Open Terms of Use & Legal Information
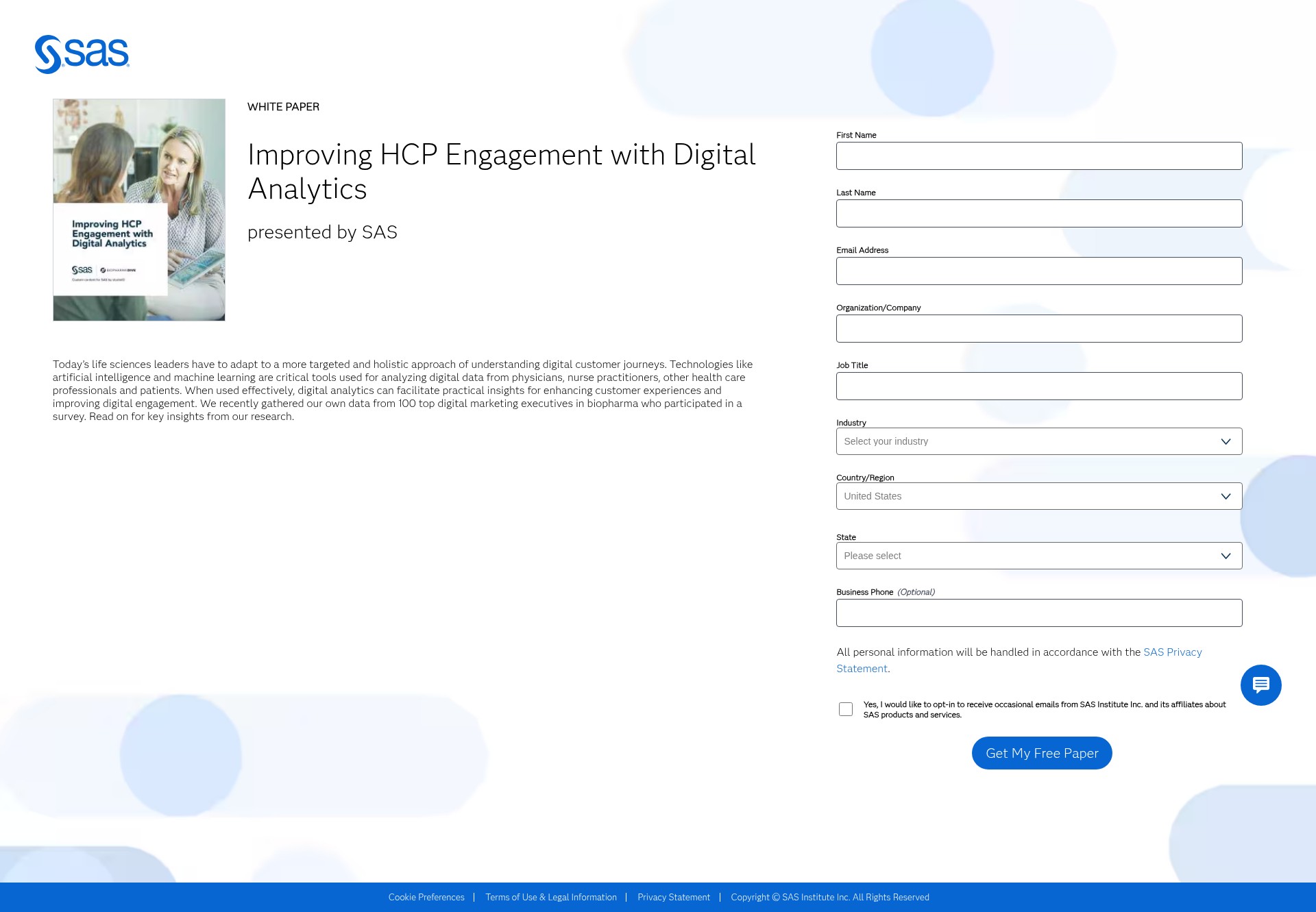 point(551,898)
